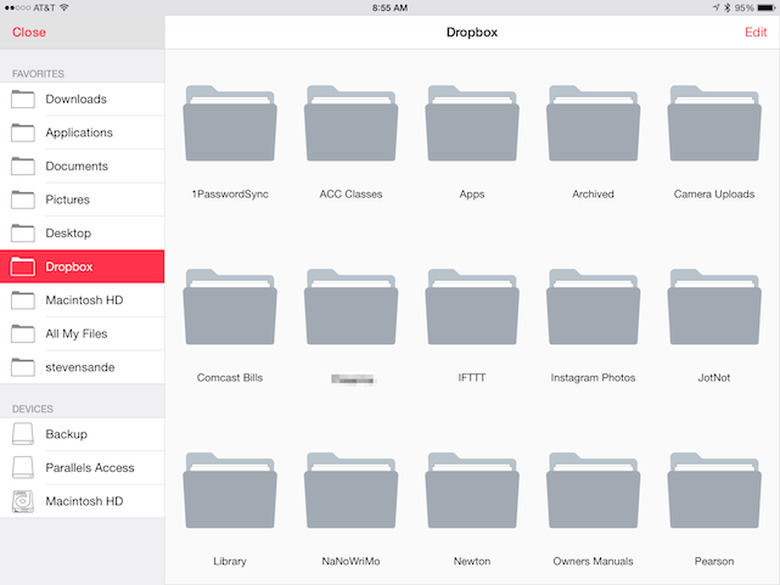The image size is (780, 585).
Task: Click the Macintosh HD label under Devices
Action: point(84,501)
